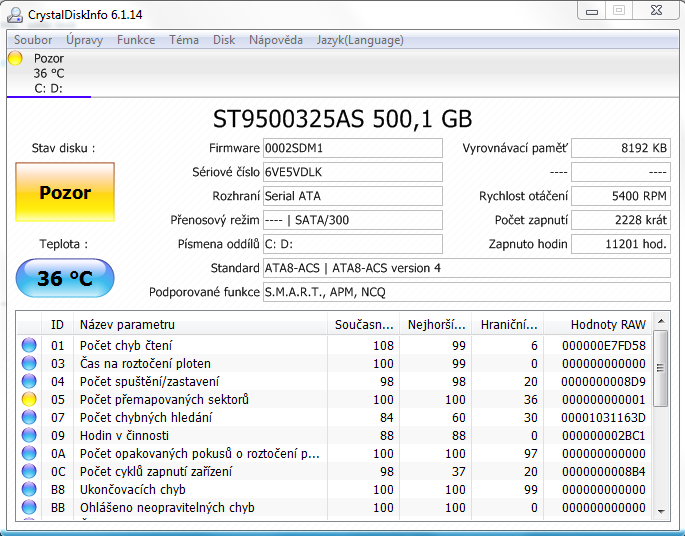This screenshot has height=536, width=685.
Task: Click the SMART list scrollbar thumb
Action: tap(661, 368)
